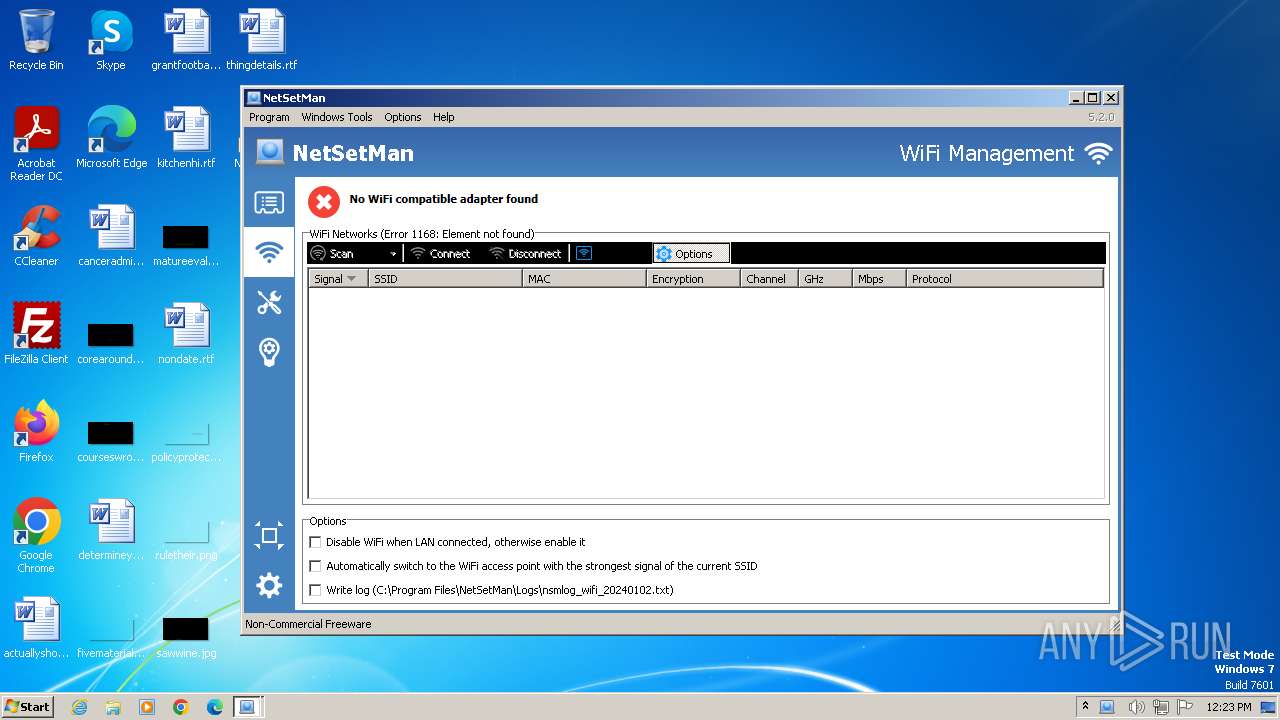Open the Settings gear sidebar icon

point(269,585)
